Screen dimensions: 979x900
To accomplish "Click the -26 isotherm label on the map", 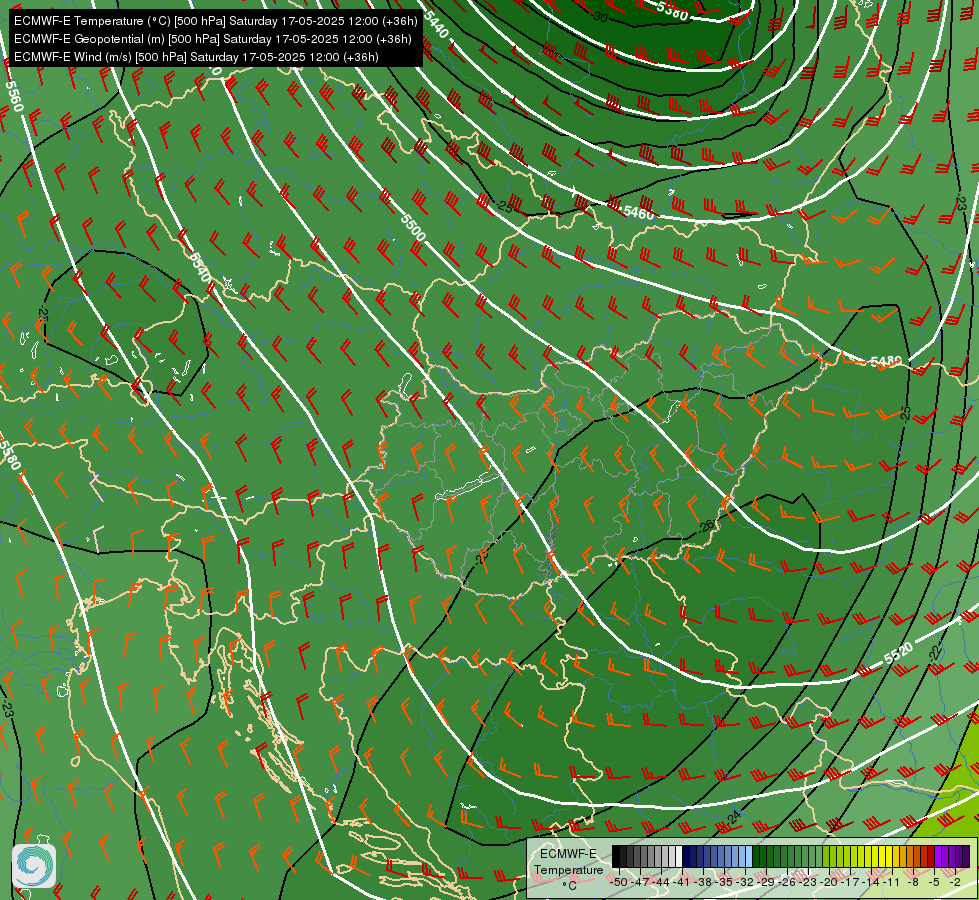I will 706,526.
